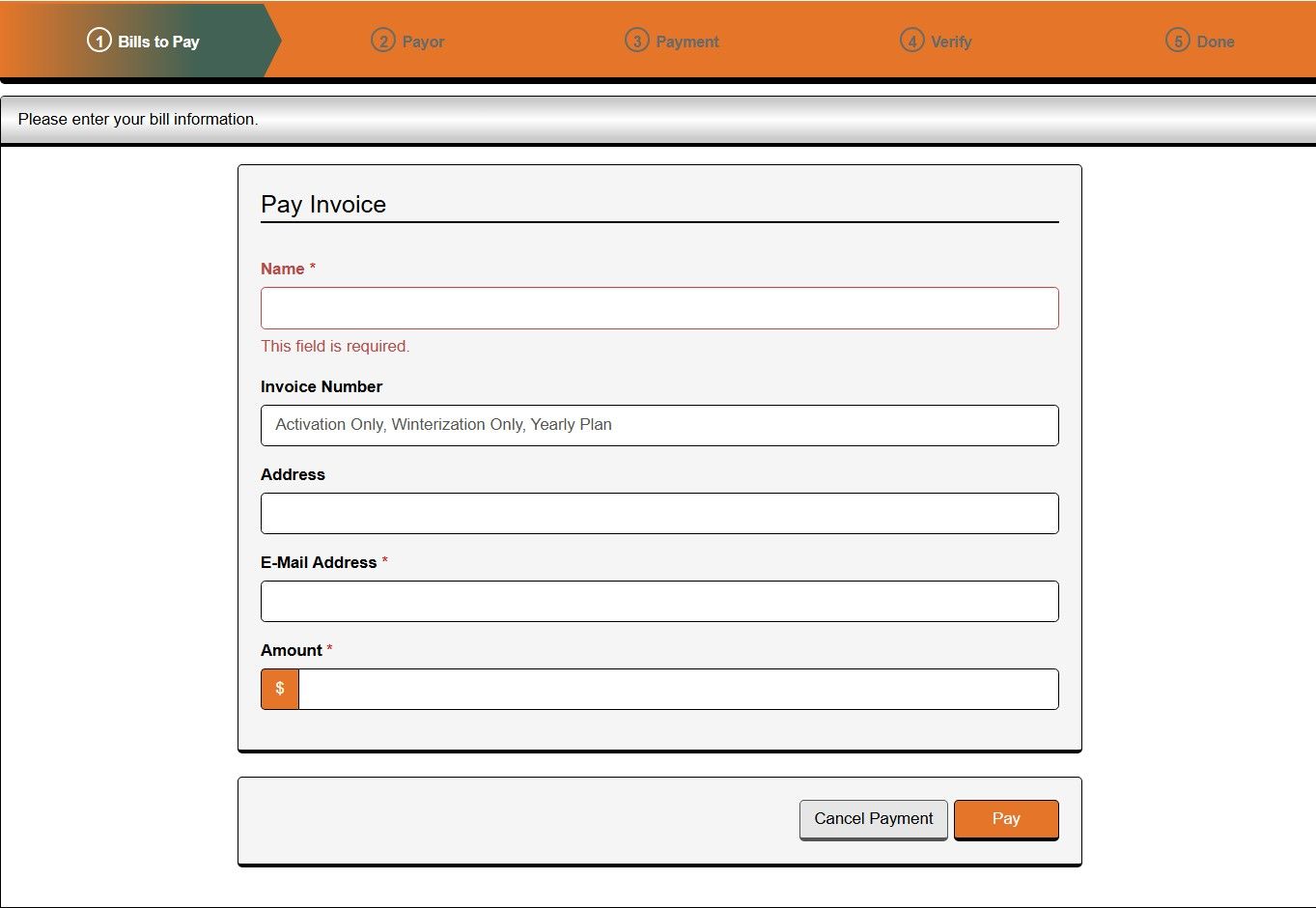Click the Payment step circle icon
1316x908 pixels.
click(x=636, y=41)
